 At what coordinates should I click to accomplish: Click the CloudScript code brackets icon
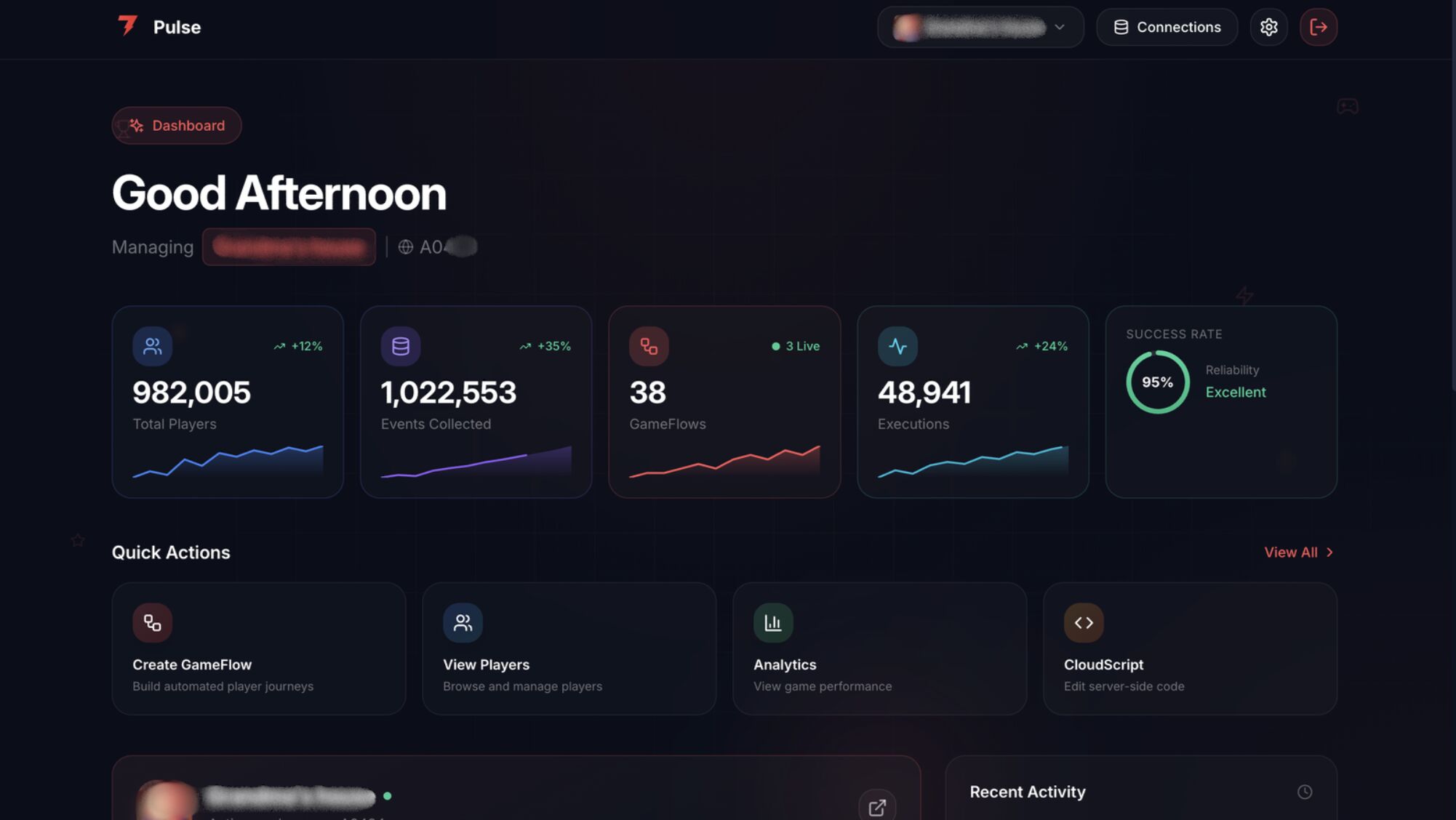[x=1083, y=622]
